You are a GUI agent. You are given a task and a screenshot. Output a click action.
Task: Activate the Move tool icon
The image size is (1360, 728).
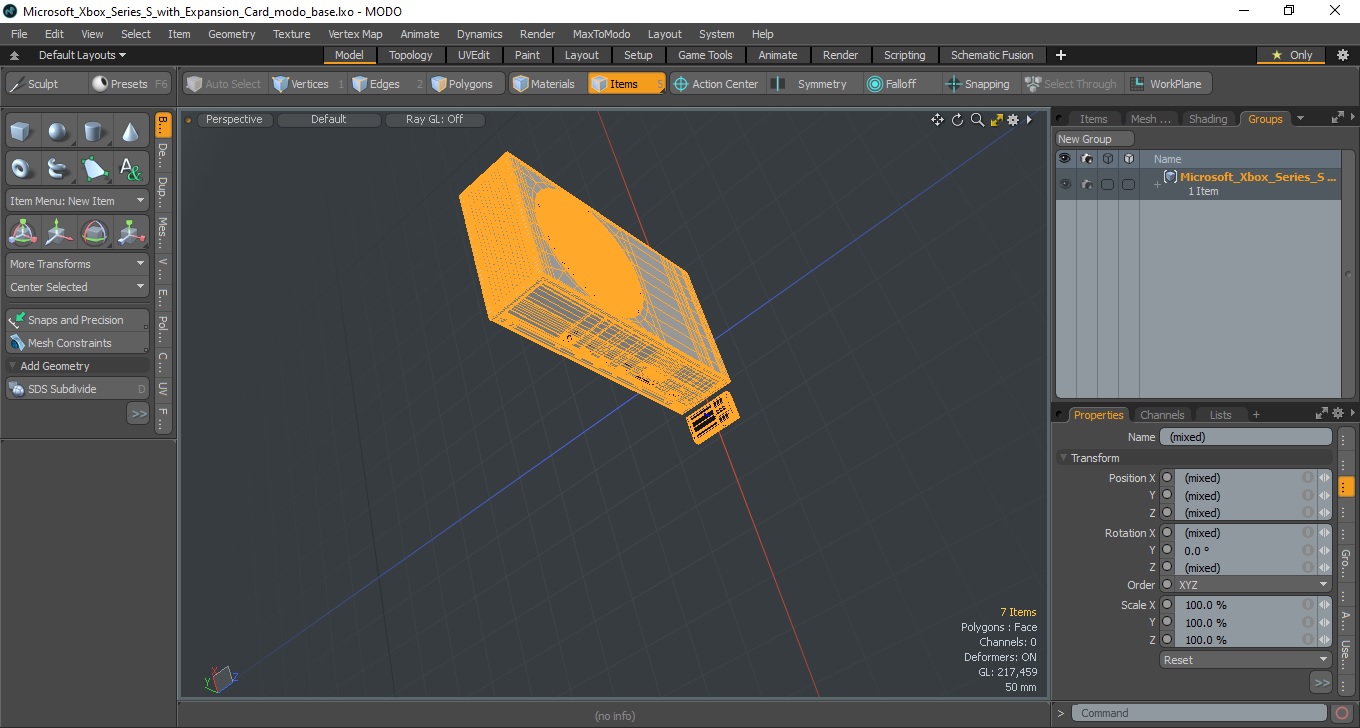(59, 233)
